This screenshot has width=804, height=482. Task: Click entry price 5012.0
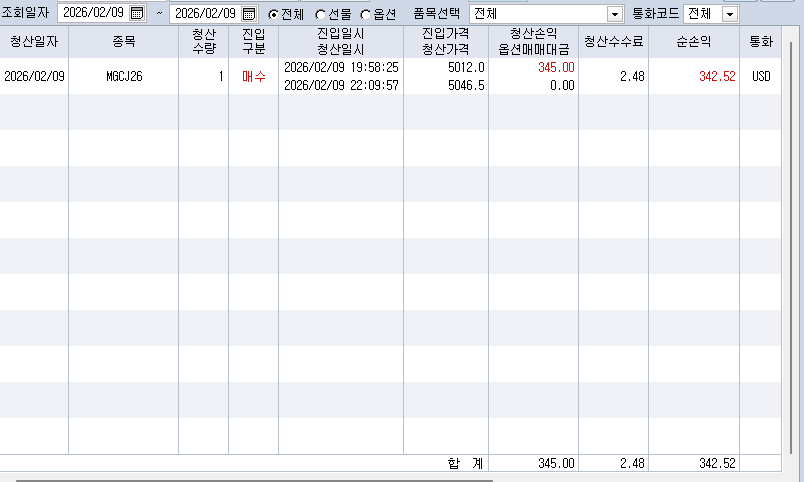coord(466,67)
